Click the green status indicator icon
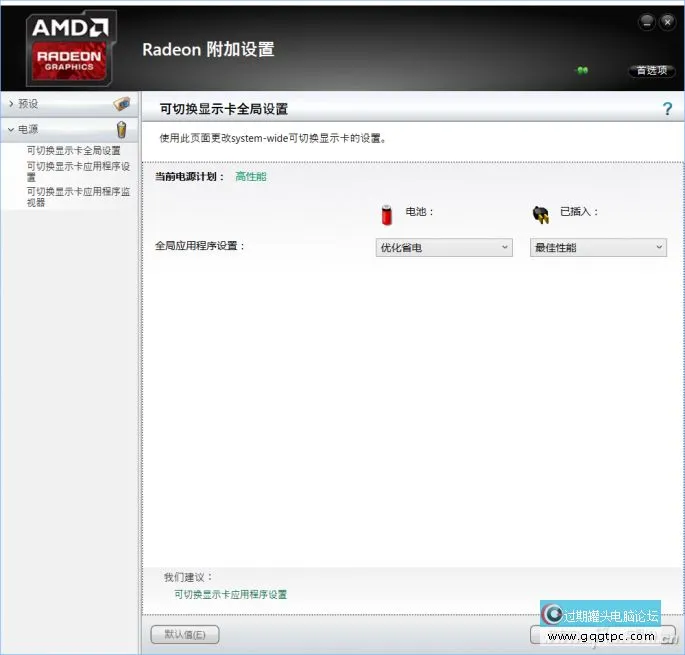Screen dimensions: 685x655 click(582, 70)
